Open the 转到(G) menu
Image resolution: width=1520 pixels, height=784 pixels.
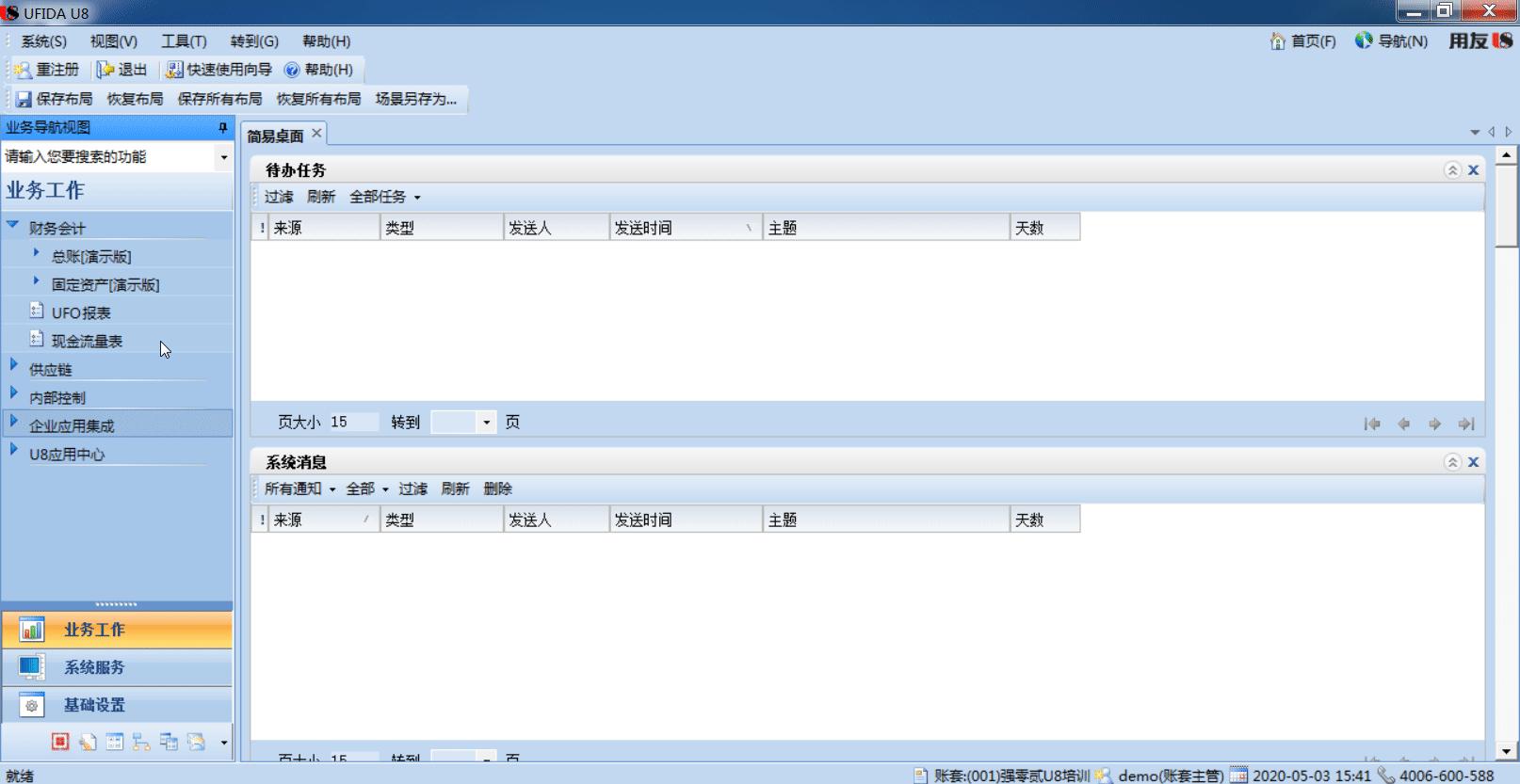pos(254,41)
